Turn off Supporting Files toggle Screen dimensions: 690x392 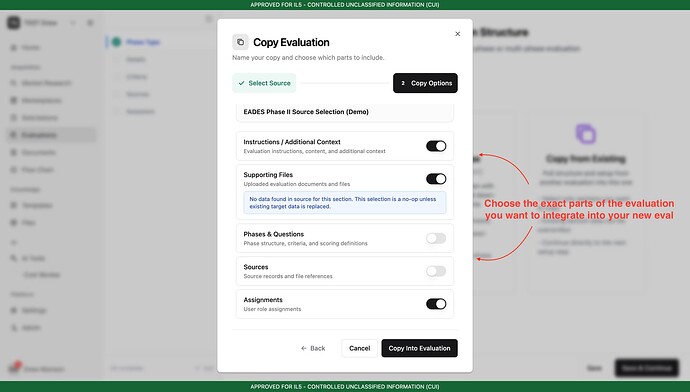click(436, 179)
